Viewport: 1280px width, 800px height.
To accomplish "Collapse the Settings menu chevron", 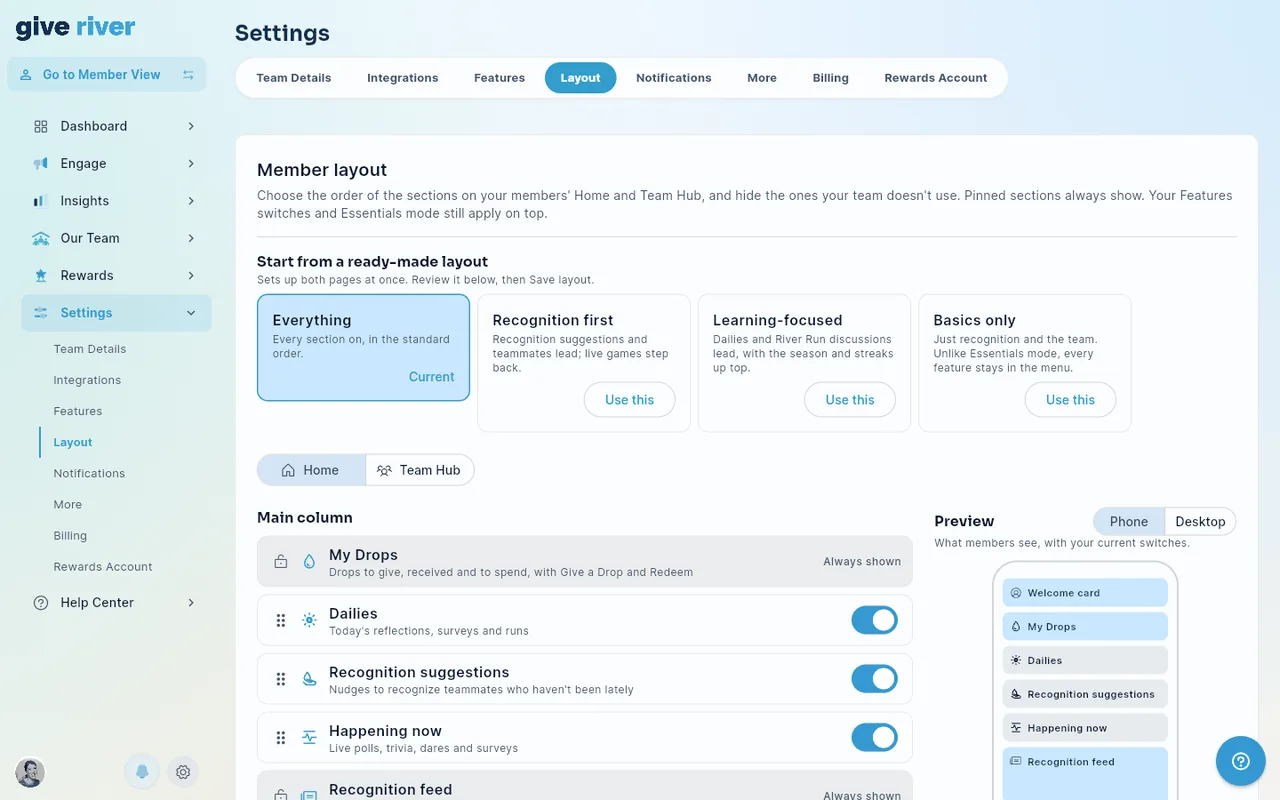I will coord(191,313).
